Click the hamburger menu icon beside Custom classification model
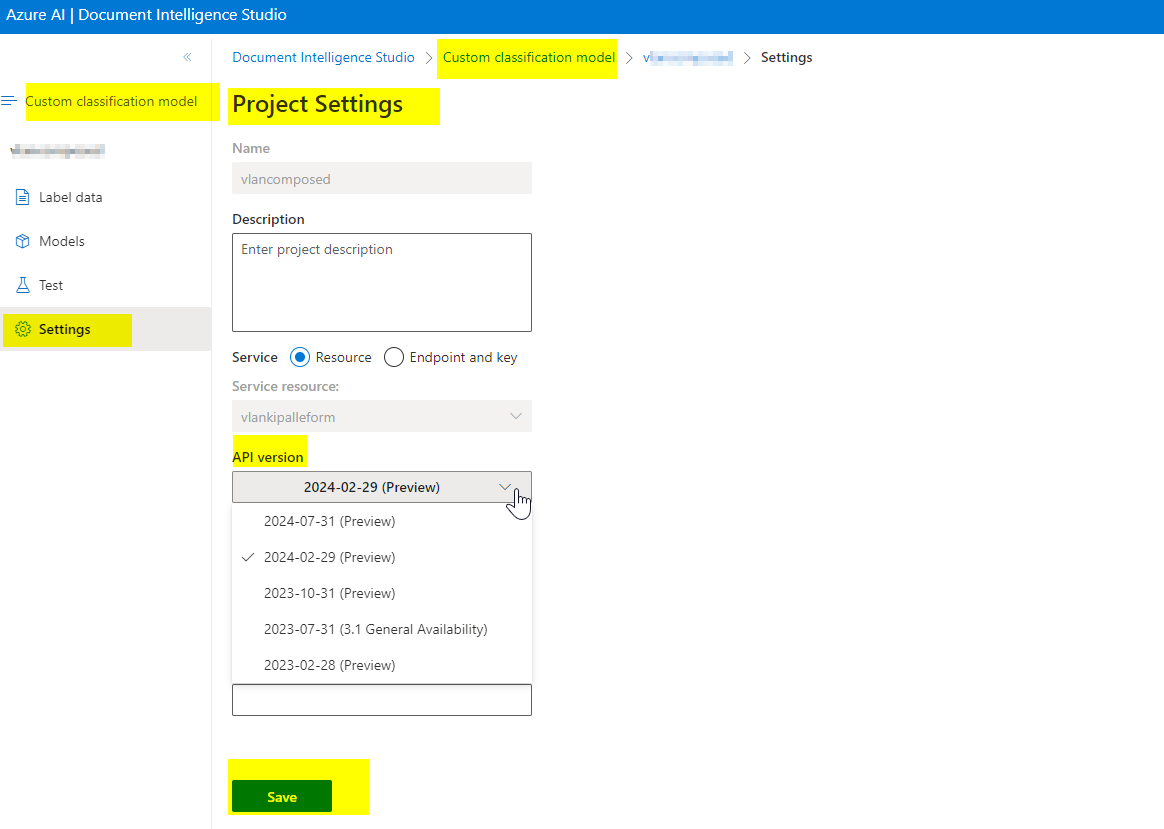 [x=9, y=101]
